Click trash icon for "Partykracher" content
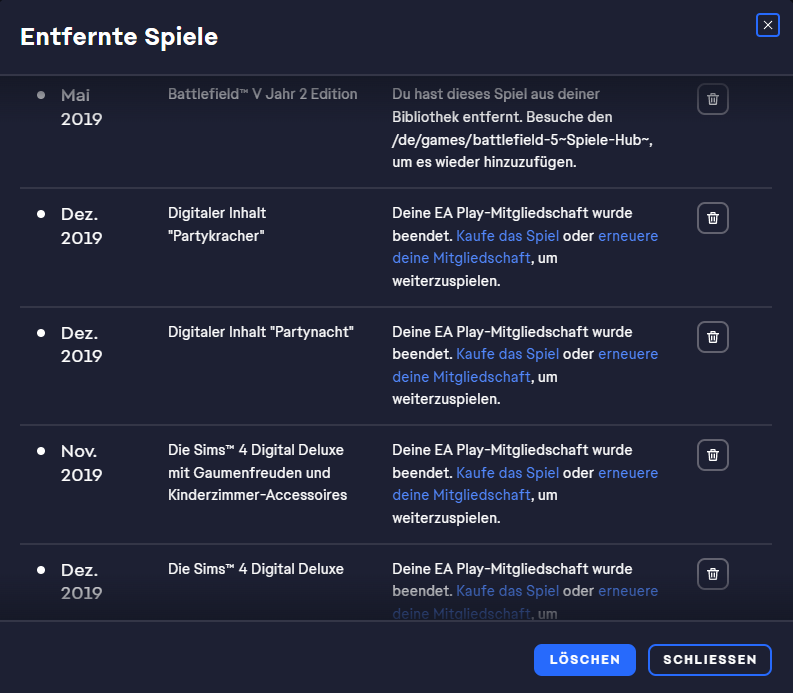Image resolution: width=793 pixels, height=693 pixels. click(712, 218)
